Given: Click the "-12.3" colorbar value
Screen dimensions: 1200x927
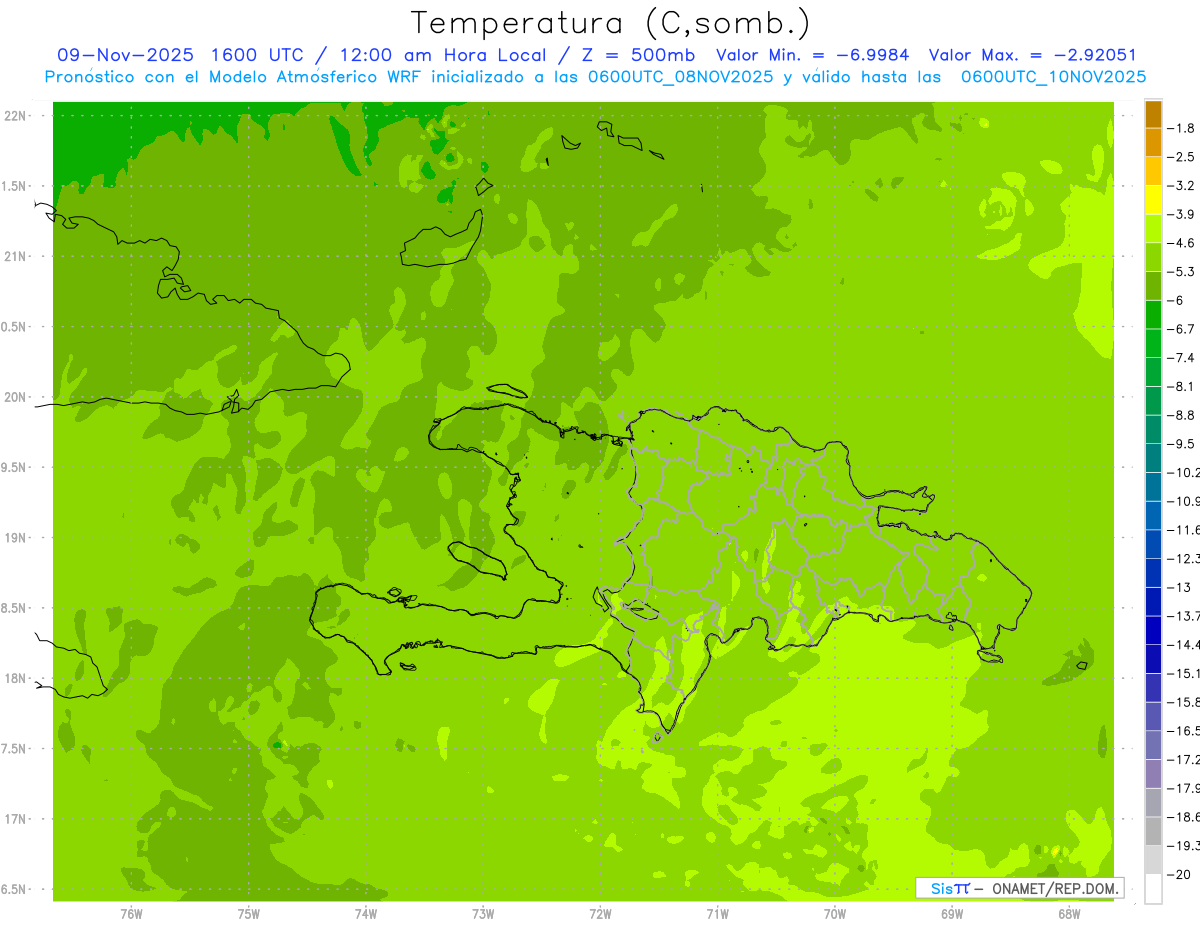Looking at the screenshot, I should [x=1184, y=558].
